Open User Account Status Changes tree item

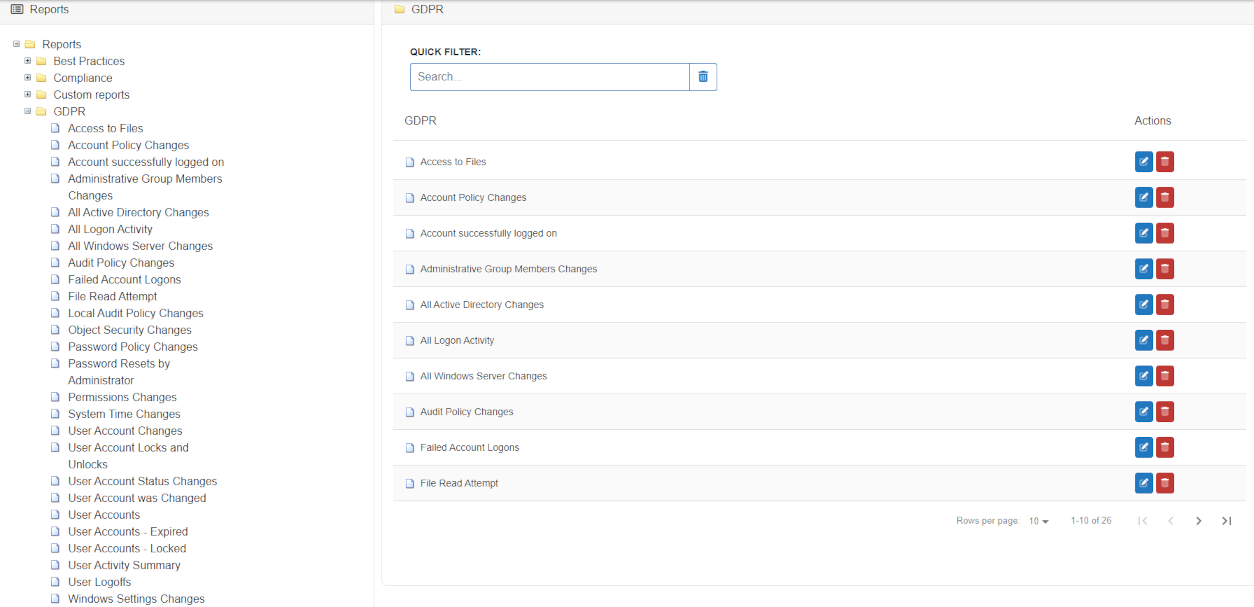[x=142, y=481]
